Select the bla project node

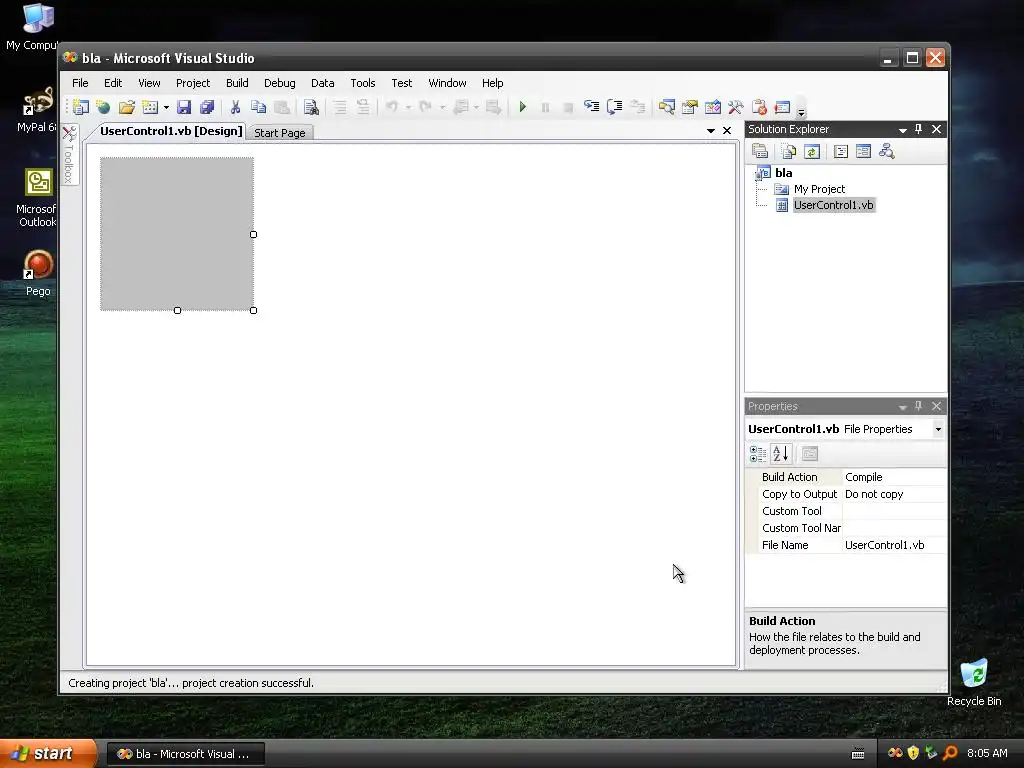[784, 173]
